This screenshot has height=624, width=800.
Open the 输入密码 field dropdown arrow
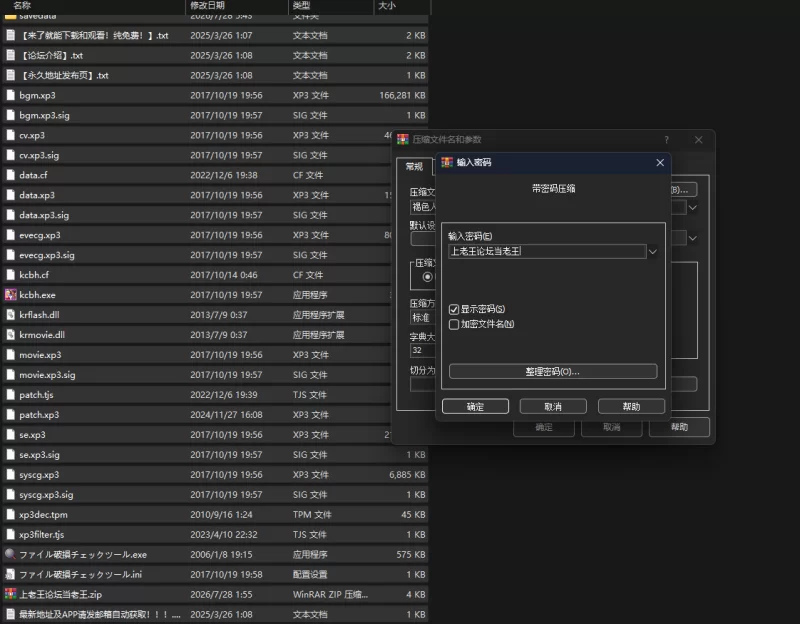653,252
